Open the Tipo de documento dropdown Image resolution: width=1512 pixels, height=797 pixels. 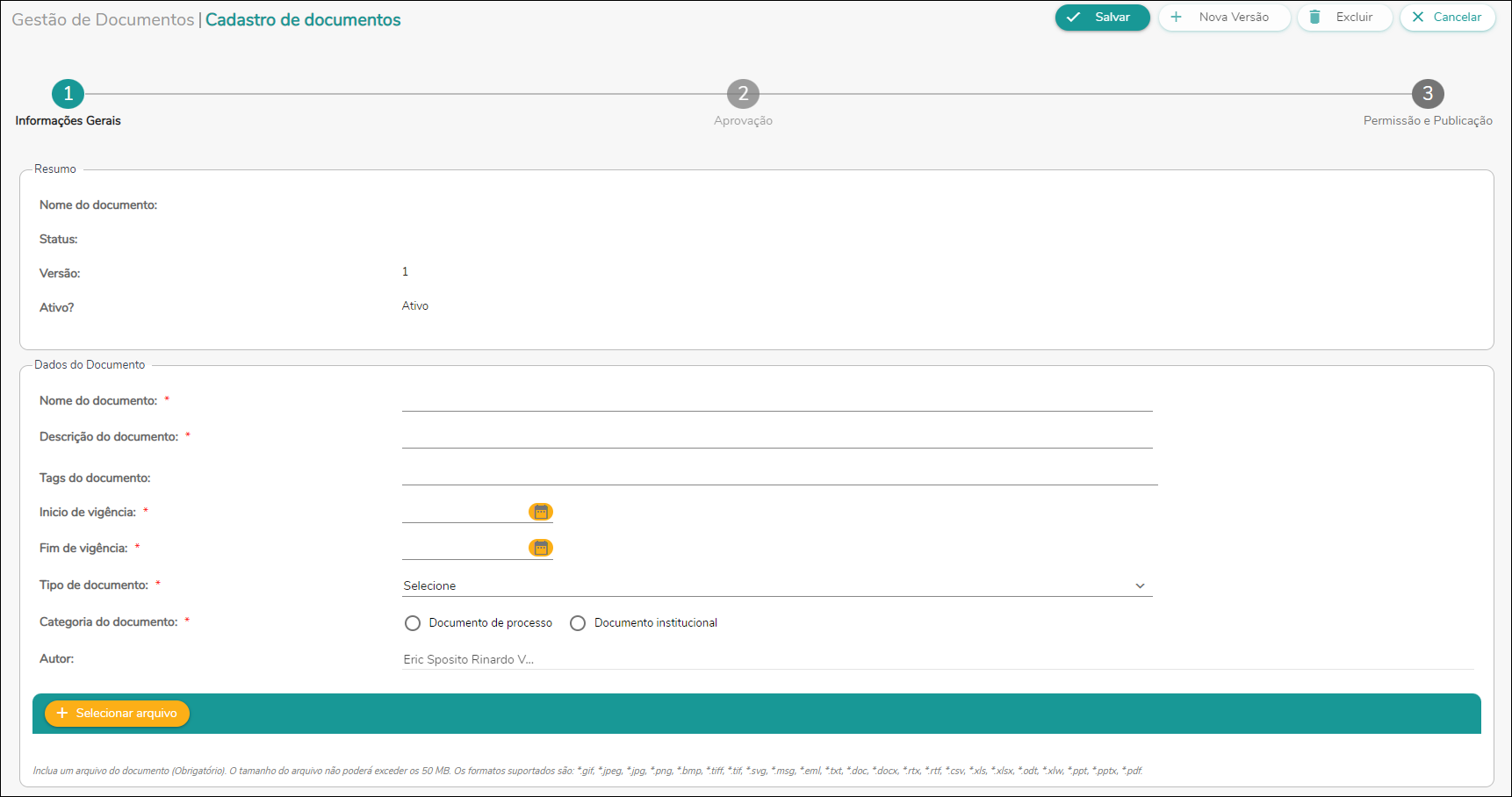[x=777, y=585]
